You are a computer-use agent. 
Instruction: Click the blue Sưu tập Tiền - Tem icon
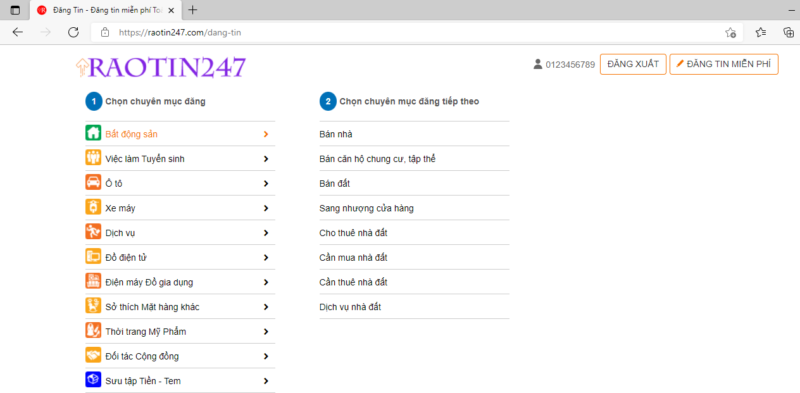point(93,380)
